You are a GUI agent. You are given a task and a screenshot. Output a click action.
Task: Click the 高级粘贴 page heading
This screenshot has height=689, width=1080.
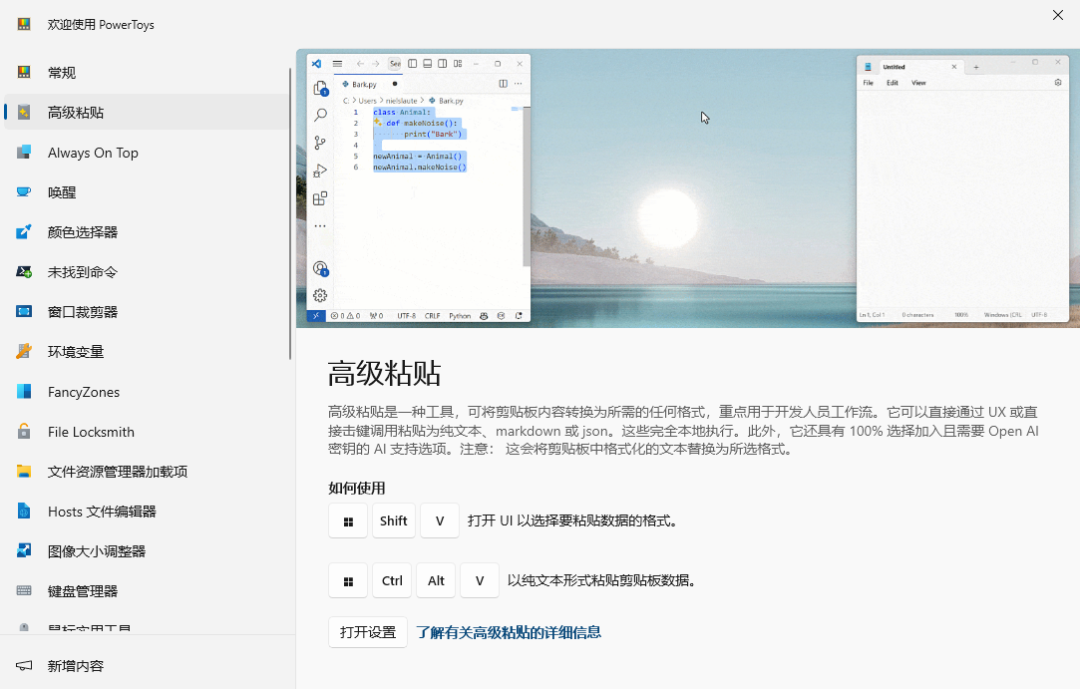384,373
